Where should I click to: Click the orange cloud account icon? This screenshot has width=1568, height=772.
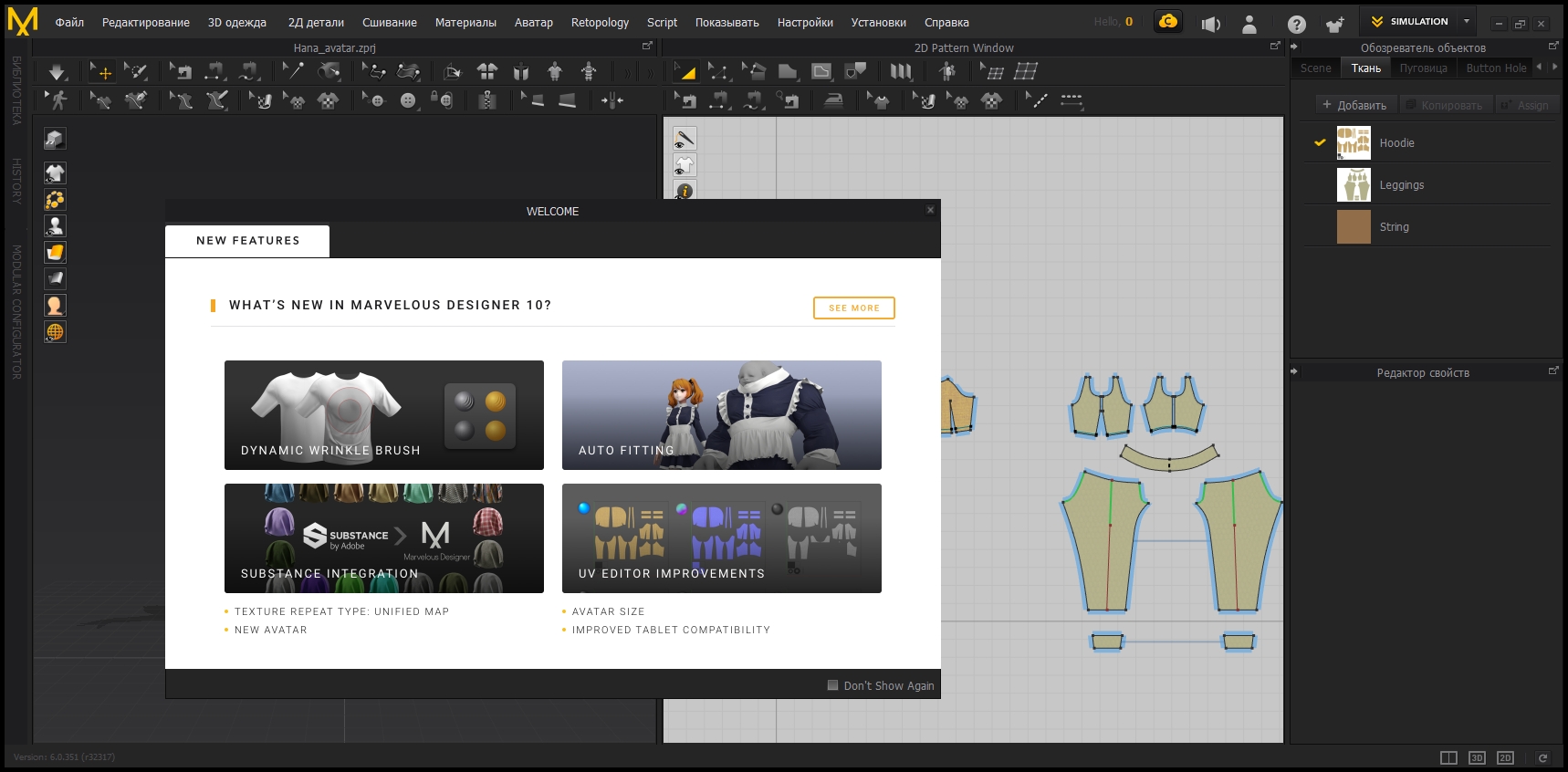[x=1167, y=22]
